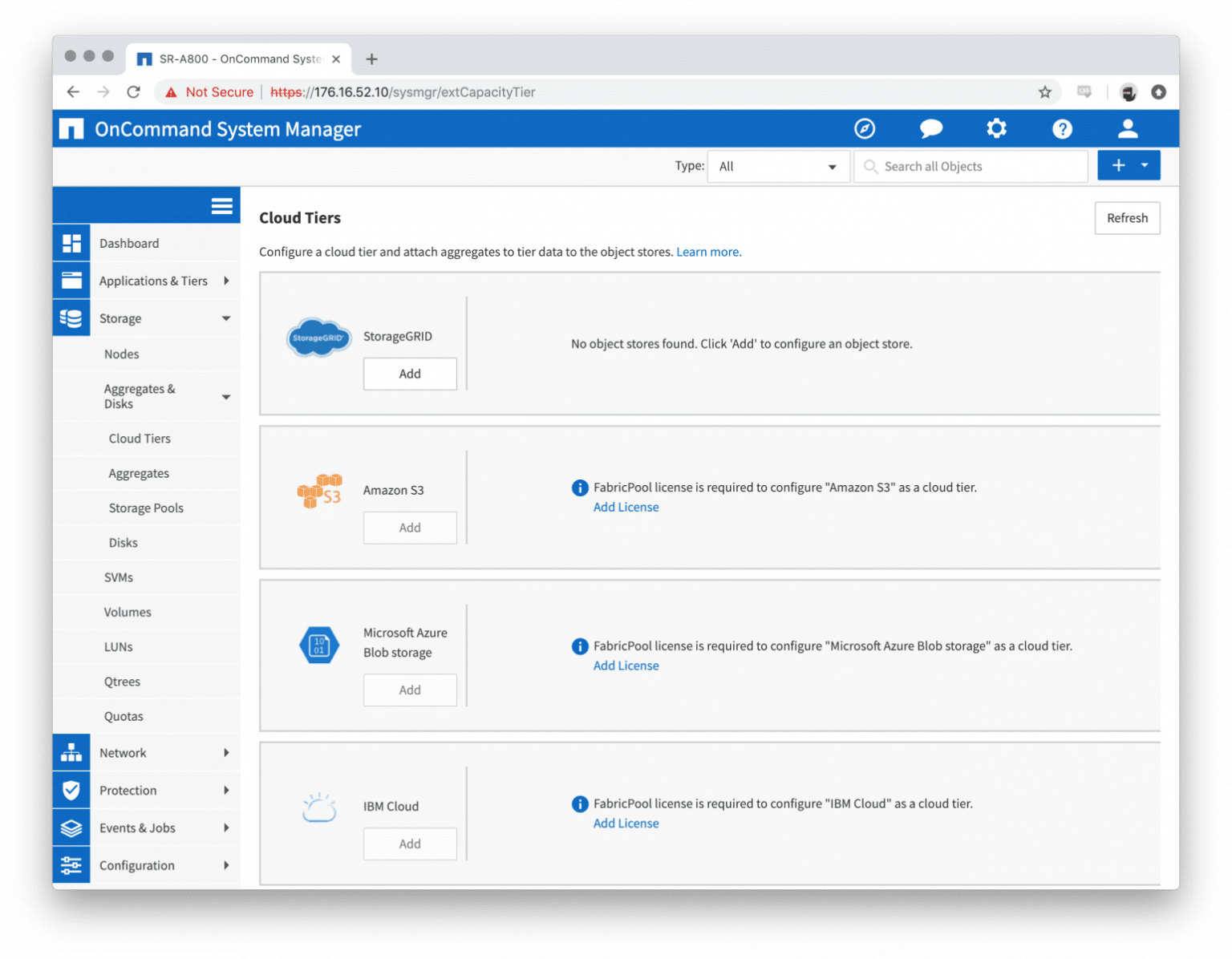Click Add under Amazon S3
Screen dimensions: 1232x959
click(410, 528)
